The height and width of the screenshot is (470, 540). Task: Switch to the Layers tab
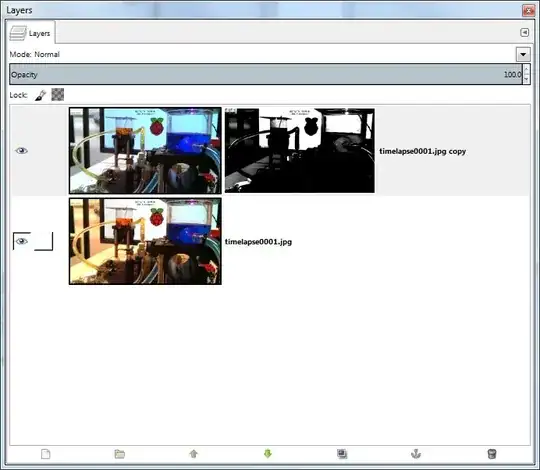click(31, 33)
